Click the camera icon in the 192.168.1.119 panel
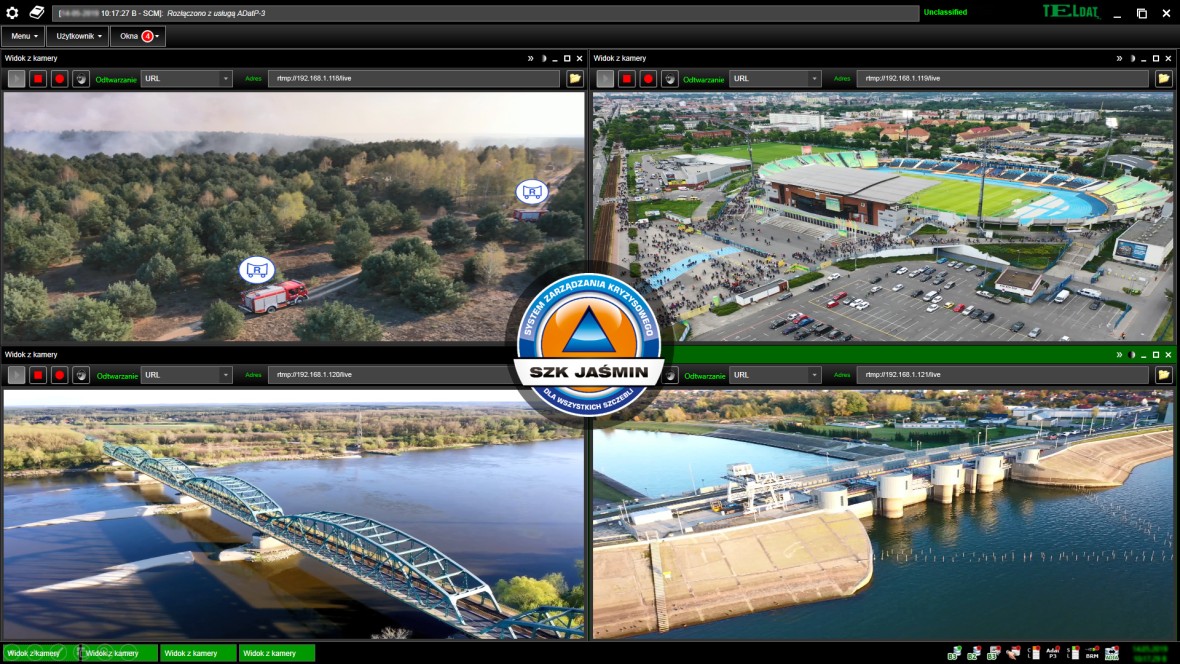This screenshot has height=664, width=1180. [x=670, y=78]
